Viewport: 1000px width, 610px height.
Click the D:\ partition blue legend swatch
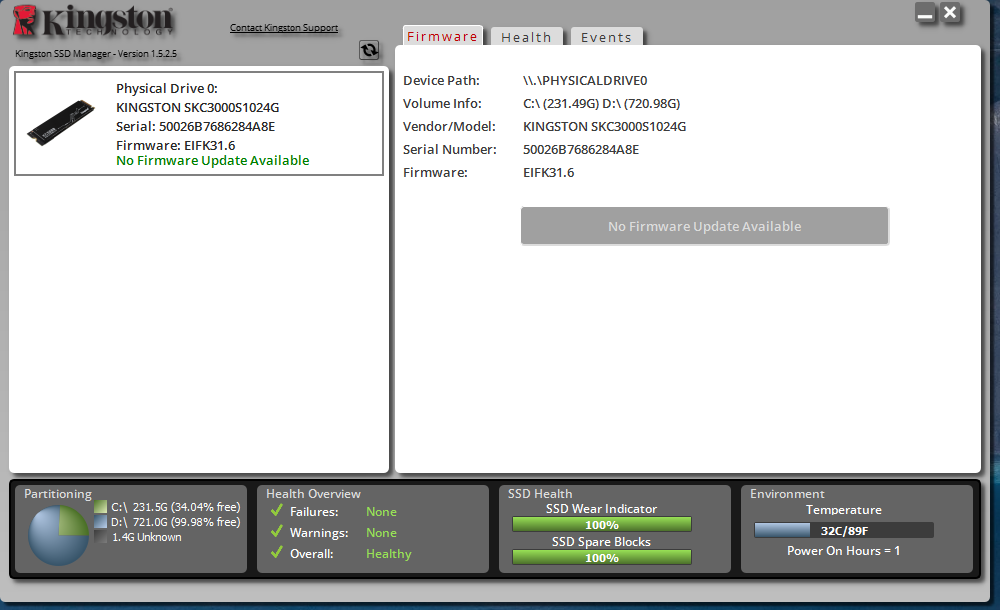click(100, 522)
